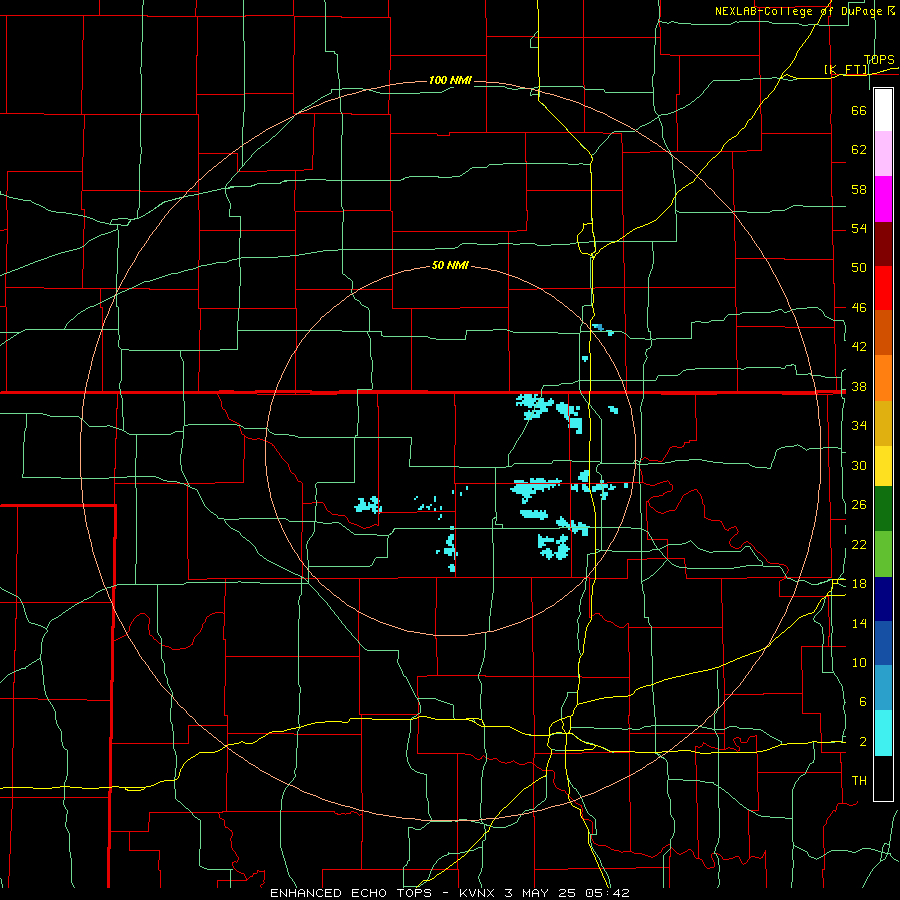This screenshot has width=900, height=900.
Task: Pick the cyan legend swatch near 2
Action: coord(883,733)
